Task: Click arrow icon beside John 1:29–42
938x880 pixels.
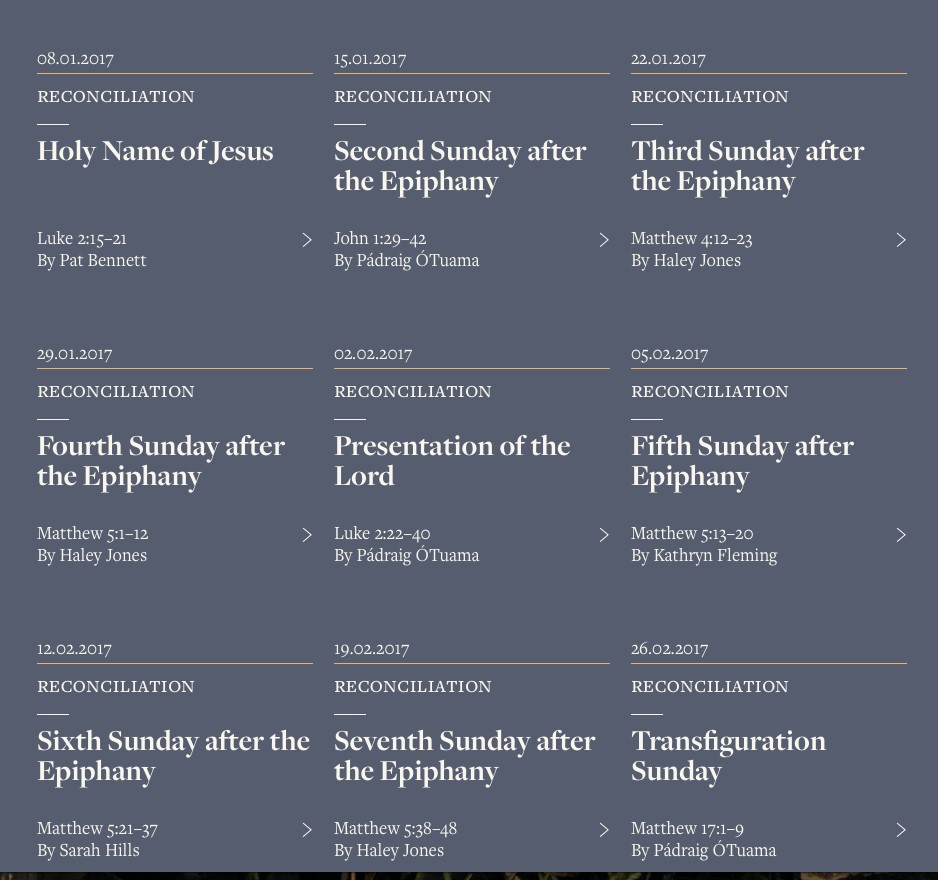Action: tap(604, 240)
